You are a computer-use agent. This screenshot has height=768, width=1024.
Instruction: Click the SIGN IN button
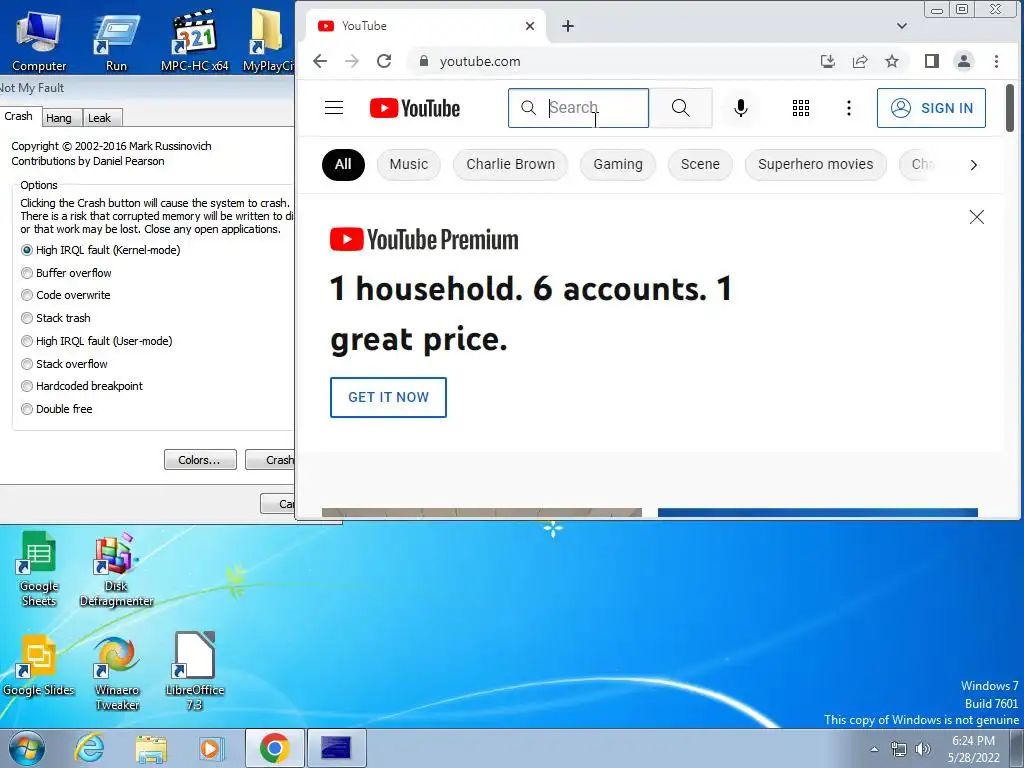931,108
